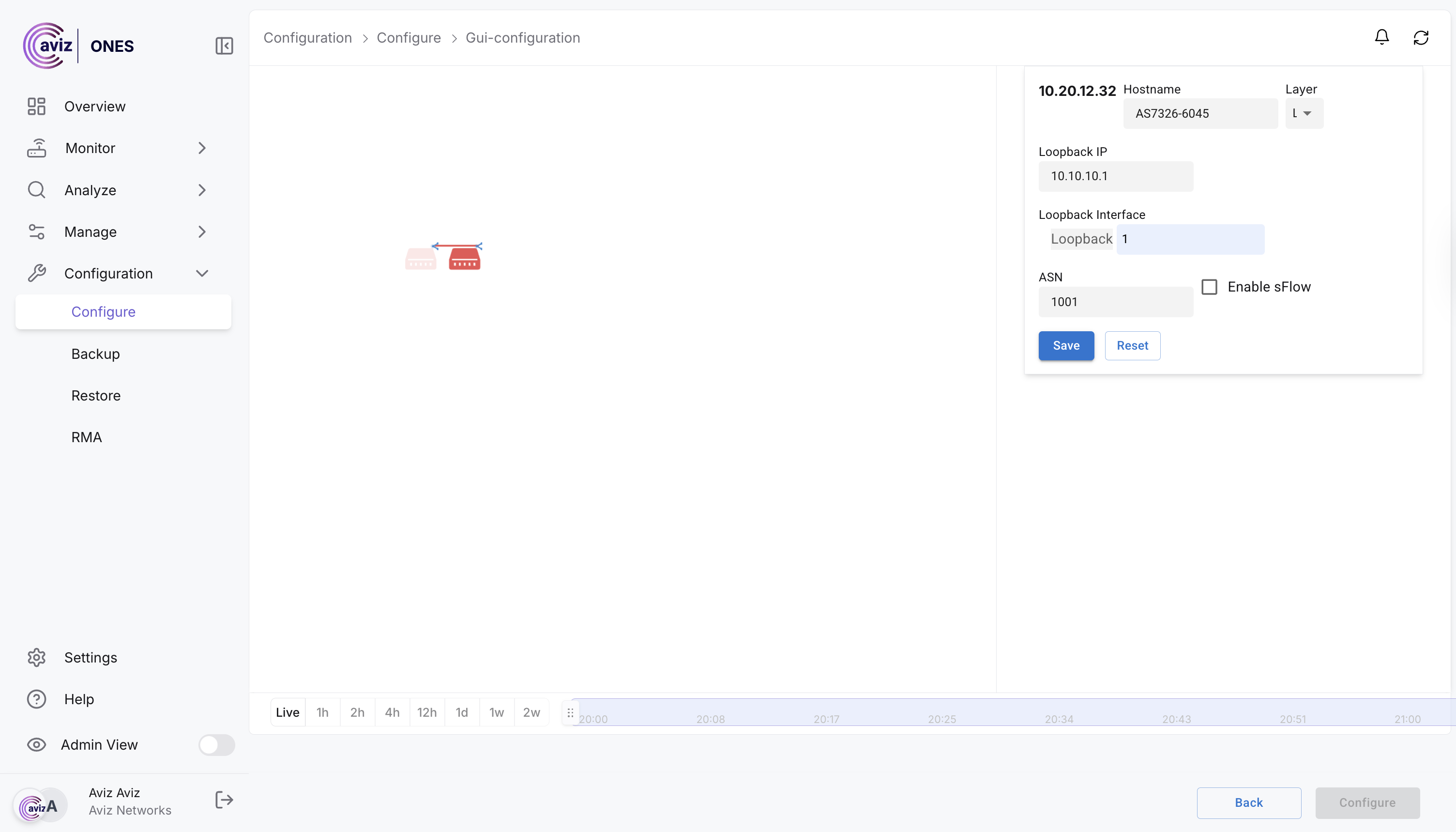Open the Help page
This screenshot has width=1456, height=832.
(x=79, y=699)
